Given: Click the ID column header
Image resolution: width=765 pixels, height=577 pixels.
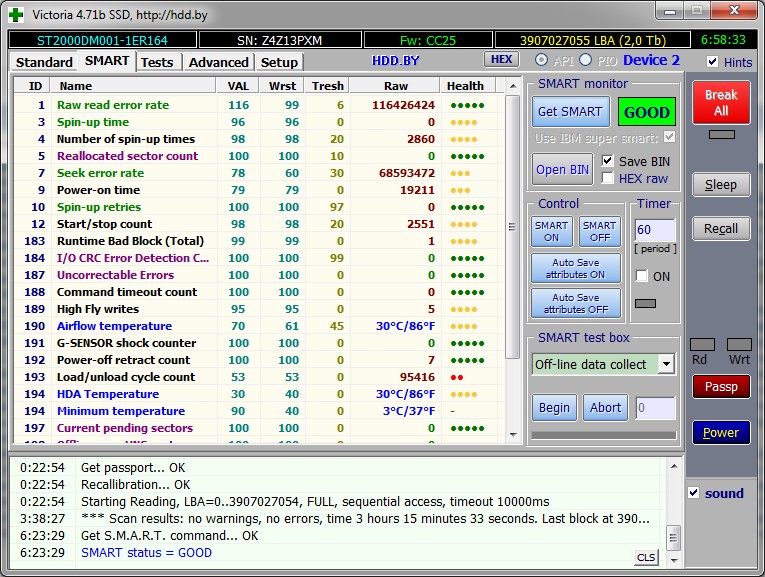Looking at the screenshot, I should tap(34, 86).
